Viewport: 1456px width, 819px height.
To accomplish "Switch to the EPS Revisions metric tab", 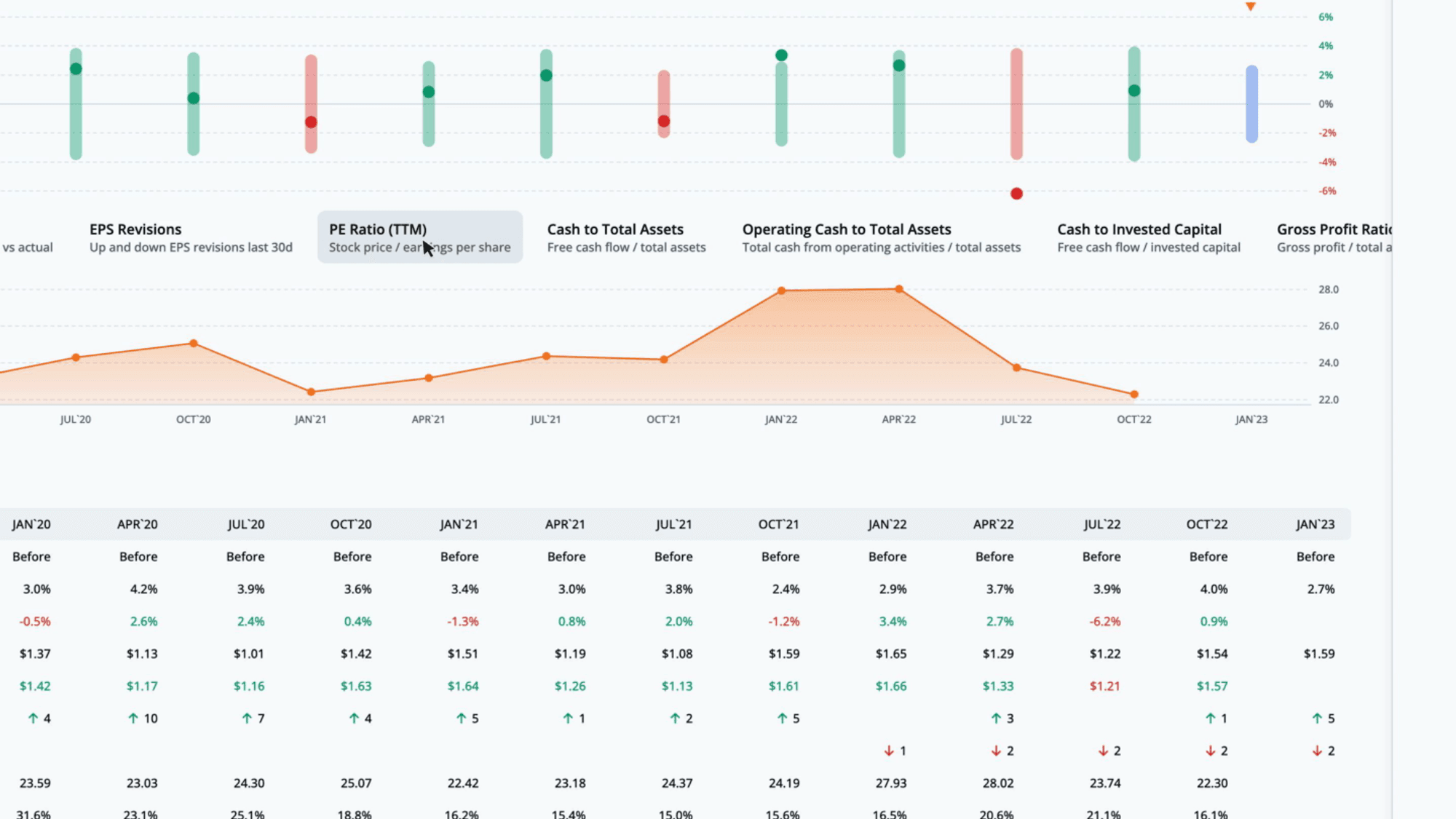I will pyautogui.click(x=191, y=237).
